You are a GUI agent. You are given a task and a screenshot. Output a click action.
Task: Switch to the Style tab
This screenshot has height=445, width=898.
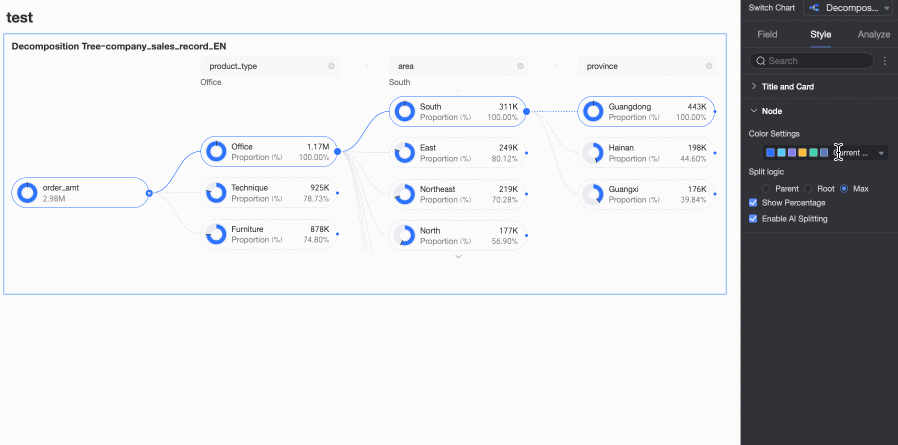click(821, 34)
